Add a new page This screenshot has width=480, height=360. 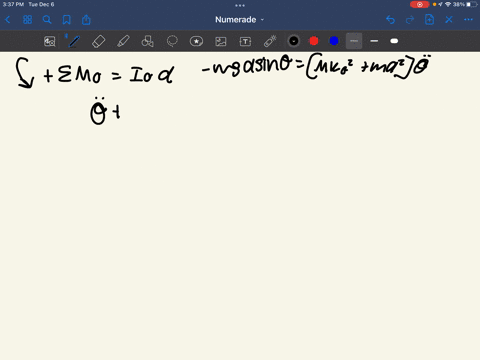coord(429,20)
